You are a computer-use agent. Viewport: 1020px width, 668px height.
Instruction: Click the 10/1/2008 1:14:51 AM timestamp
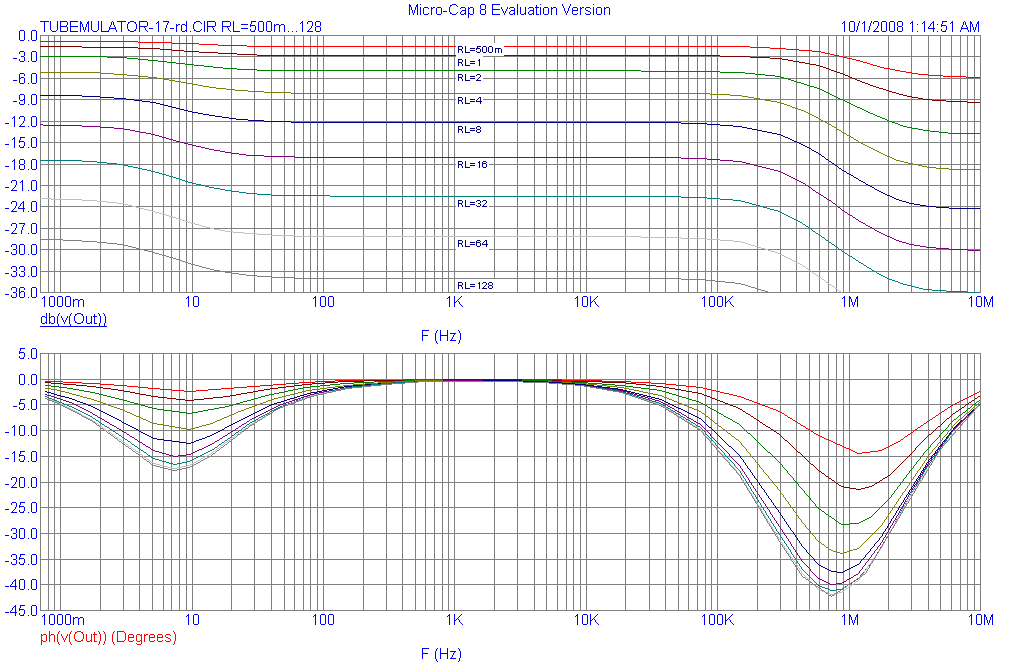click(910, 27)
